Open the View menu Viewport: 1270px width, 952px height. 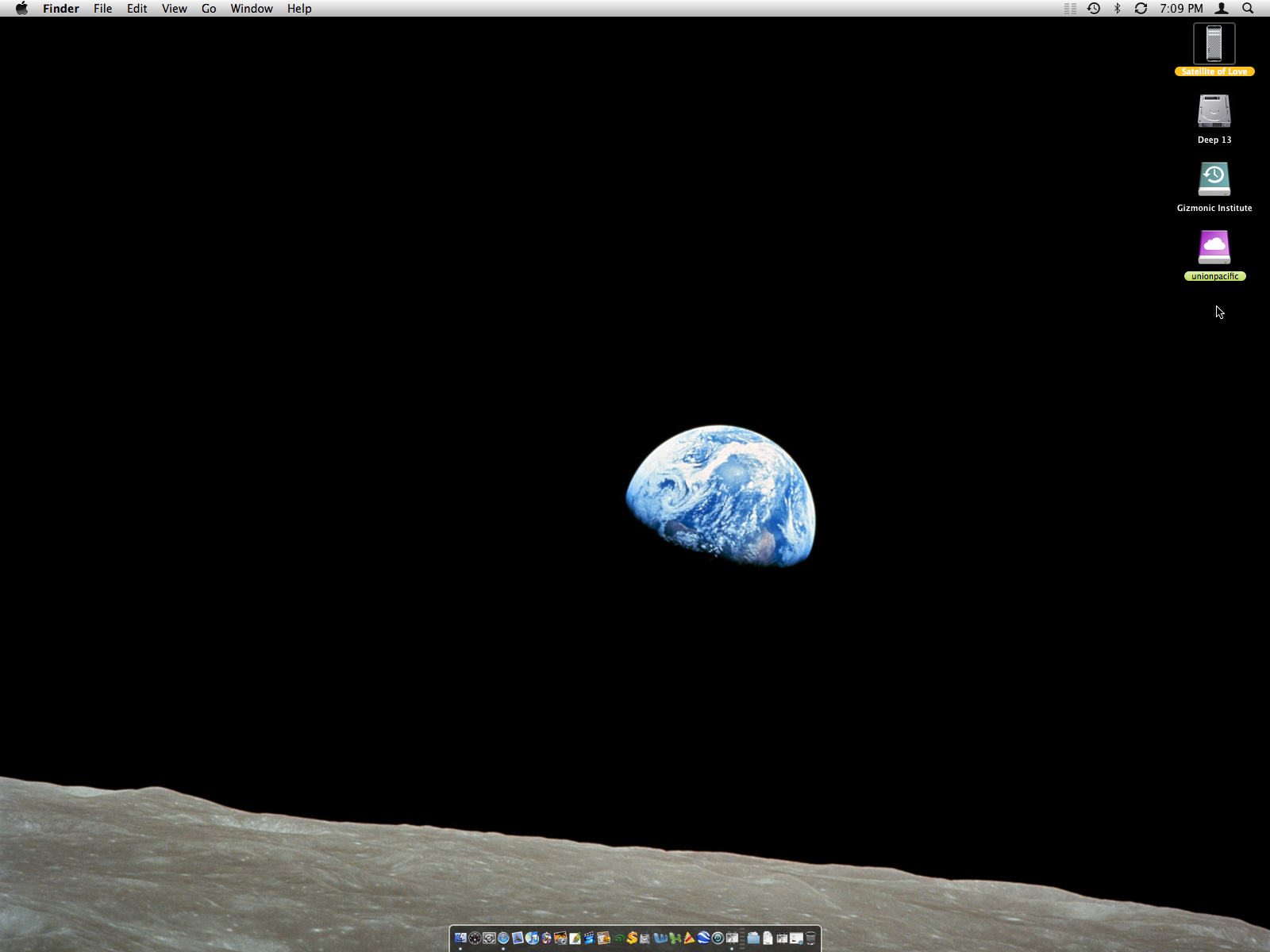(175, 8)
